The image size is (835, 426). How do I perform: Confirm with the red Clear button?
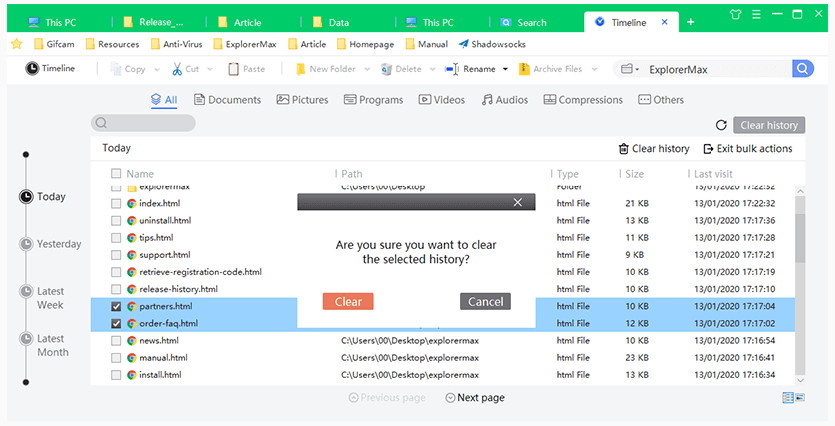(348, 301)
